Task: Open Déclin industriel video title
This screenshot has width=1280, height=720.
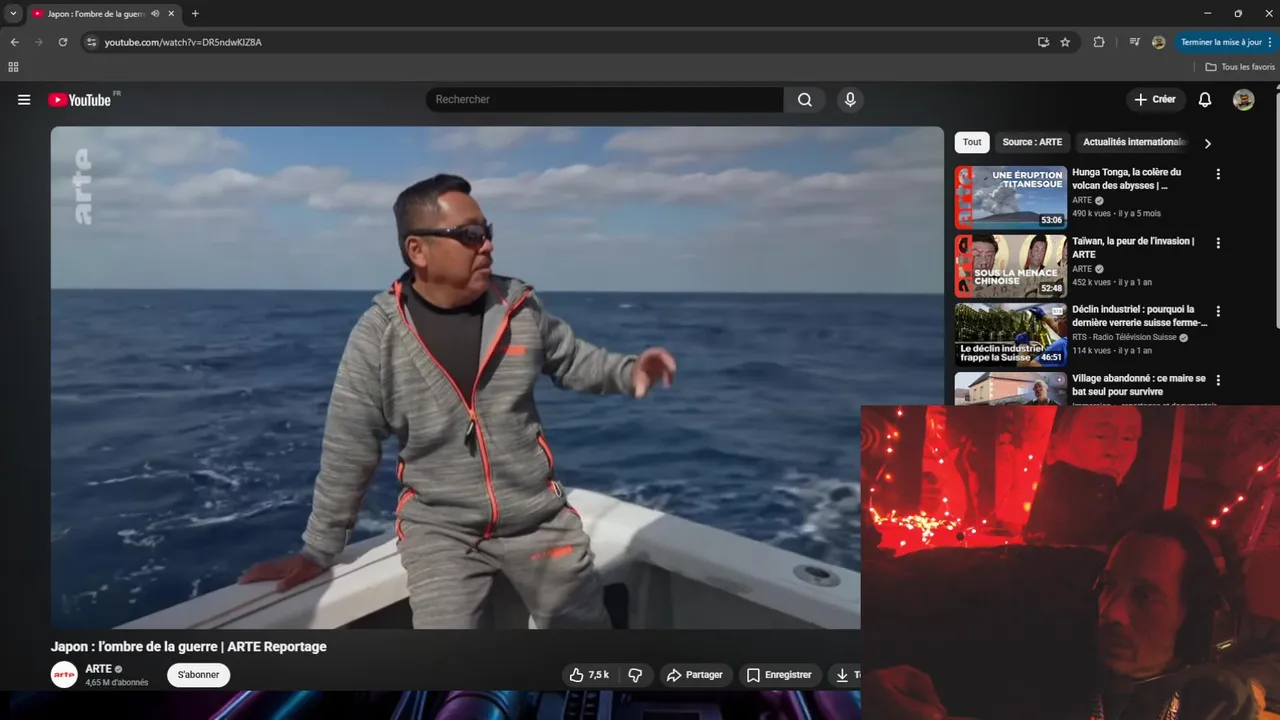Action: 1140,316
